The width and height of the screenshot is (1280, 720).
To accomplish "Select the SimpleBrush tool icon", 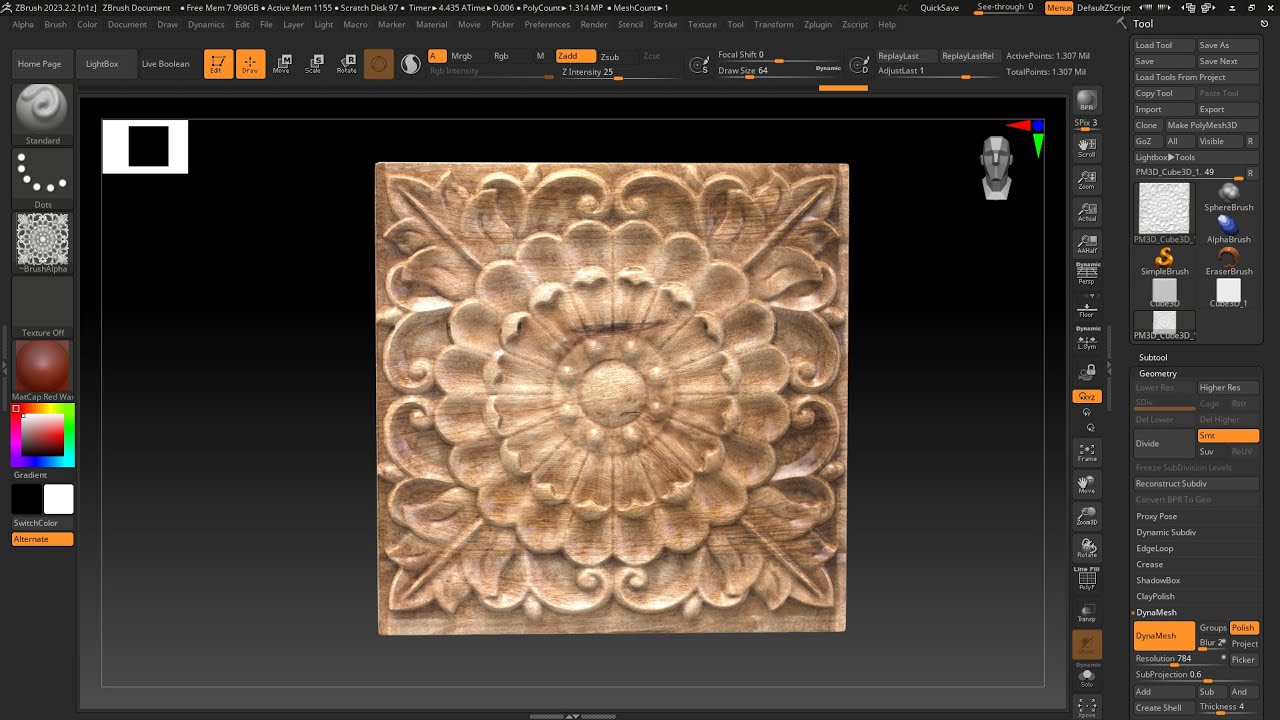I will tap(1164, 261).
